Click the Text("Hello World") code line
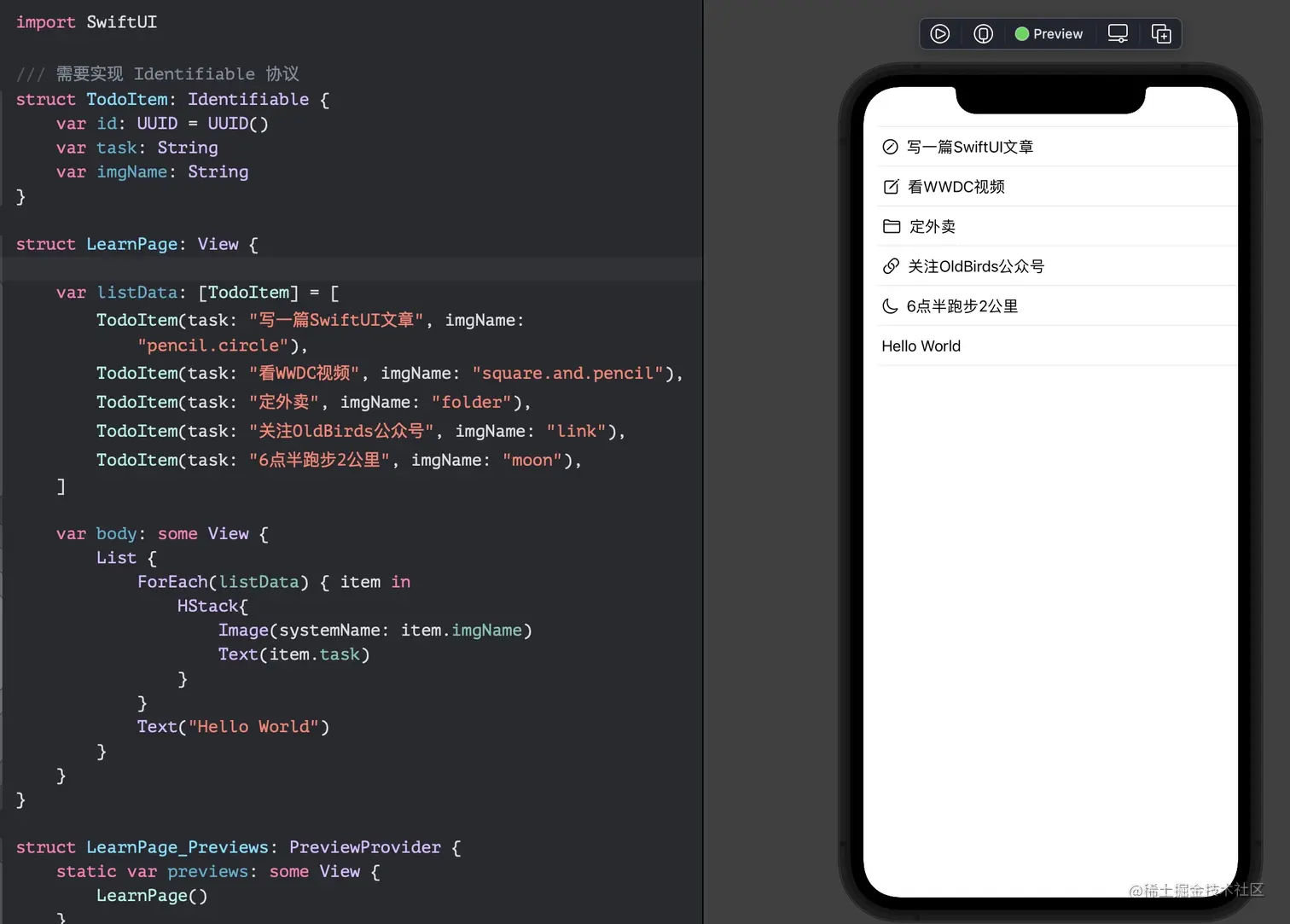This screenshot has height=924, width=1290. (233, 727)
